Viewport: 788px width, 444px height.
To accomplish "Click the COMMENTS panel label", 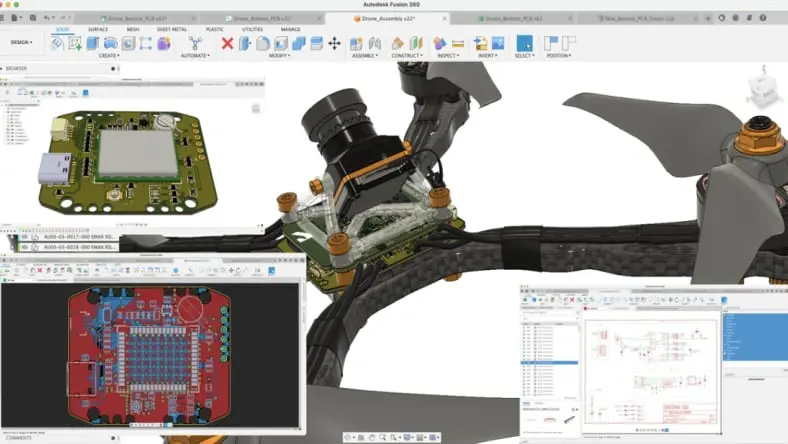I will (19, 438).
